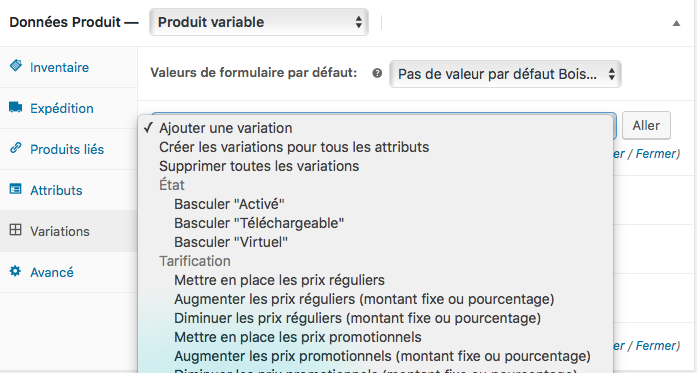Collapse the Données Produit panel arrow
Viewport: 697px width, 373px height.
coord(676,23)
